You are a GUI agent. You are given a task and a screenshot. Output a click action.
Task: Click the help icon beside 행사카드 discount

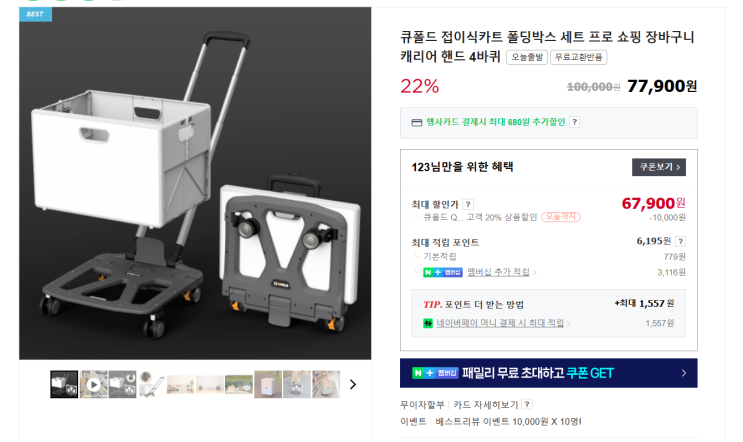(574, 122)
